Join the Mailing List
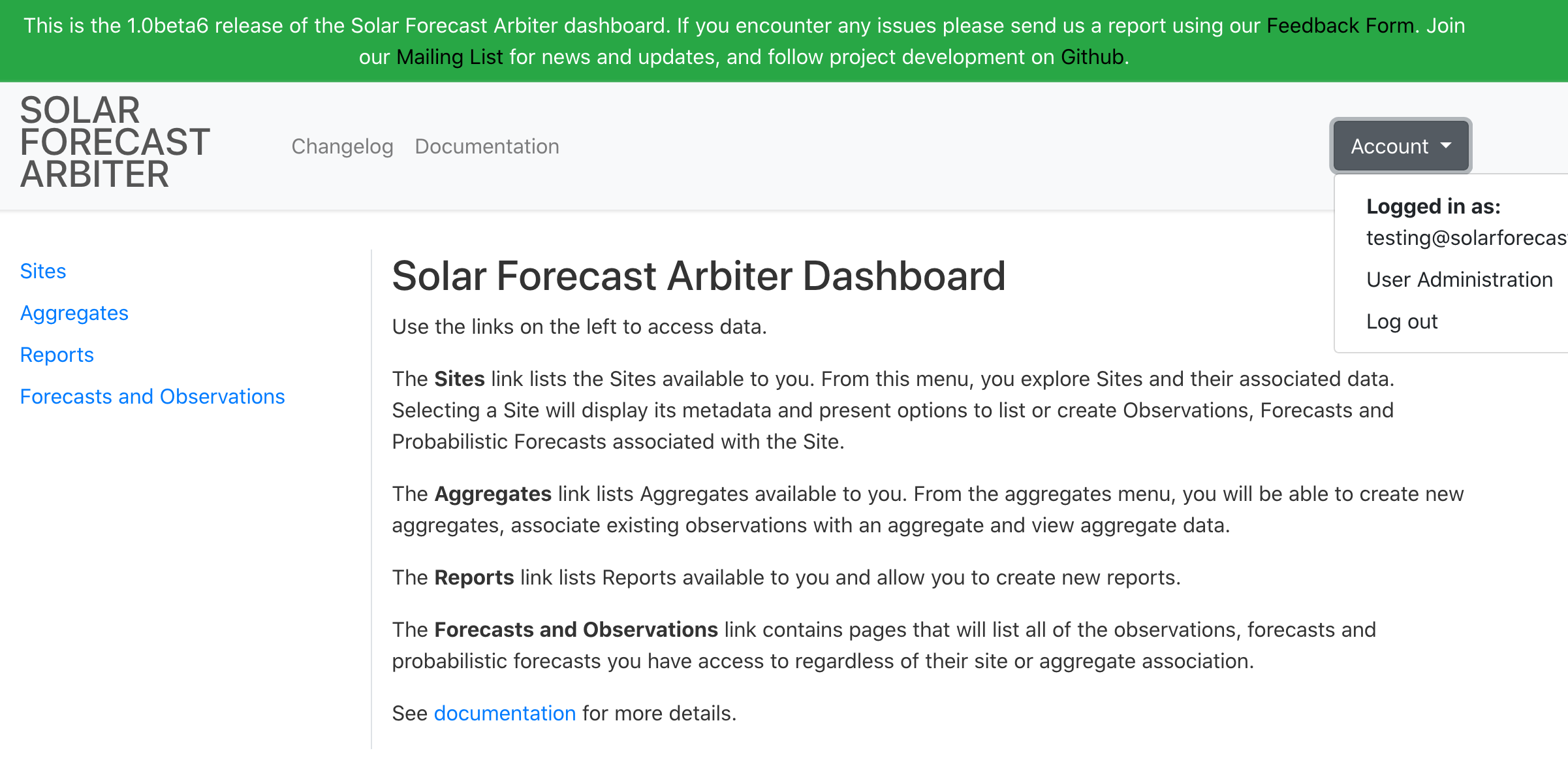1568x772 pixels. point(450,57)
